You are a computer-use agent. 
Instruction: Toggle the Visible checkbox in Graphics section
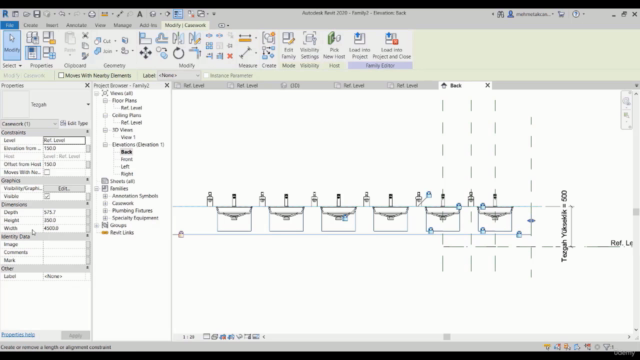[47, 196]
